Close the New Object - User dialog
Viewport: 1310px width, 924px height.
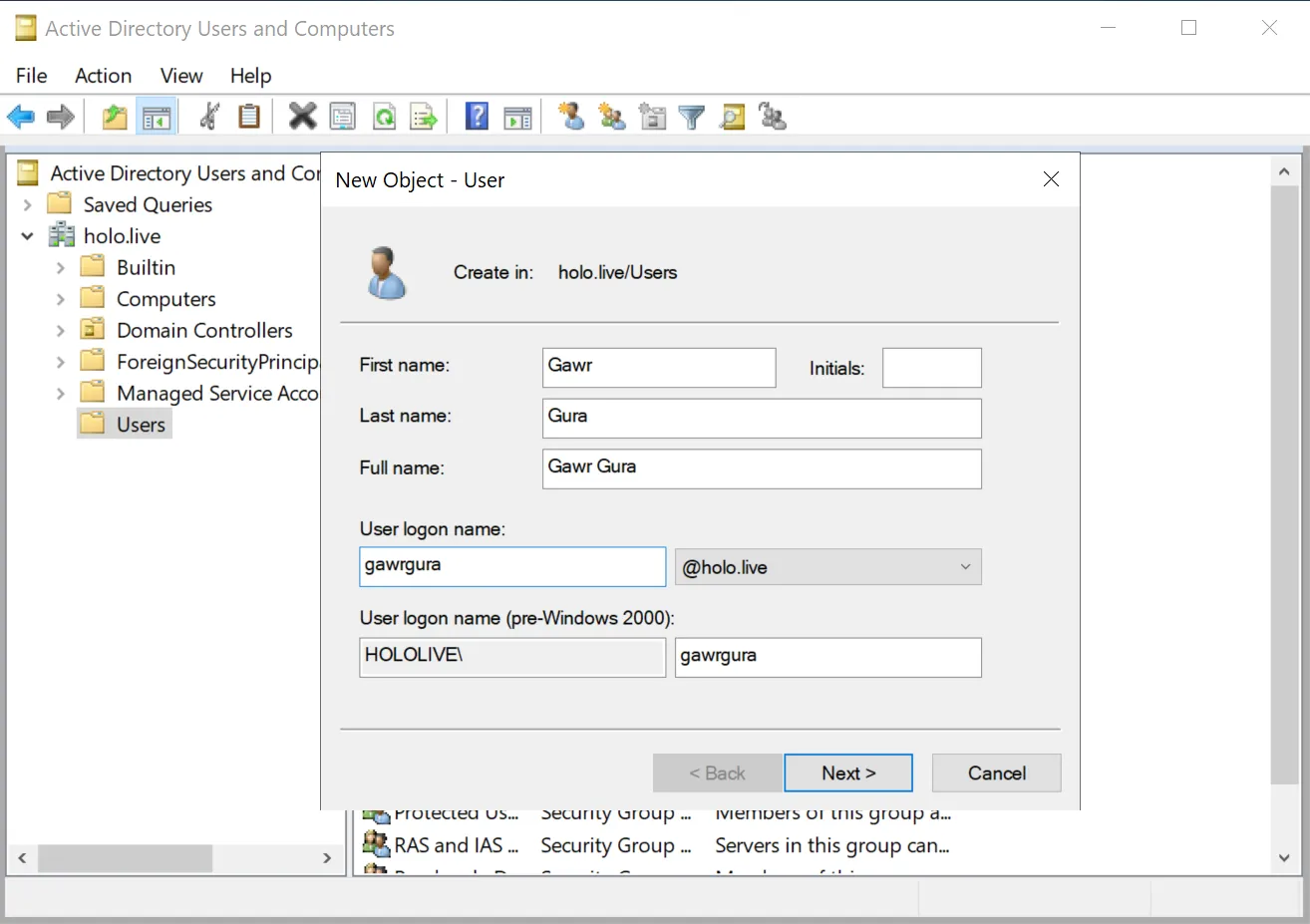click(1051, 179)
